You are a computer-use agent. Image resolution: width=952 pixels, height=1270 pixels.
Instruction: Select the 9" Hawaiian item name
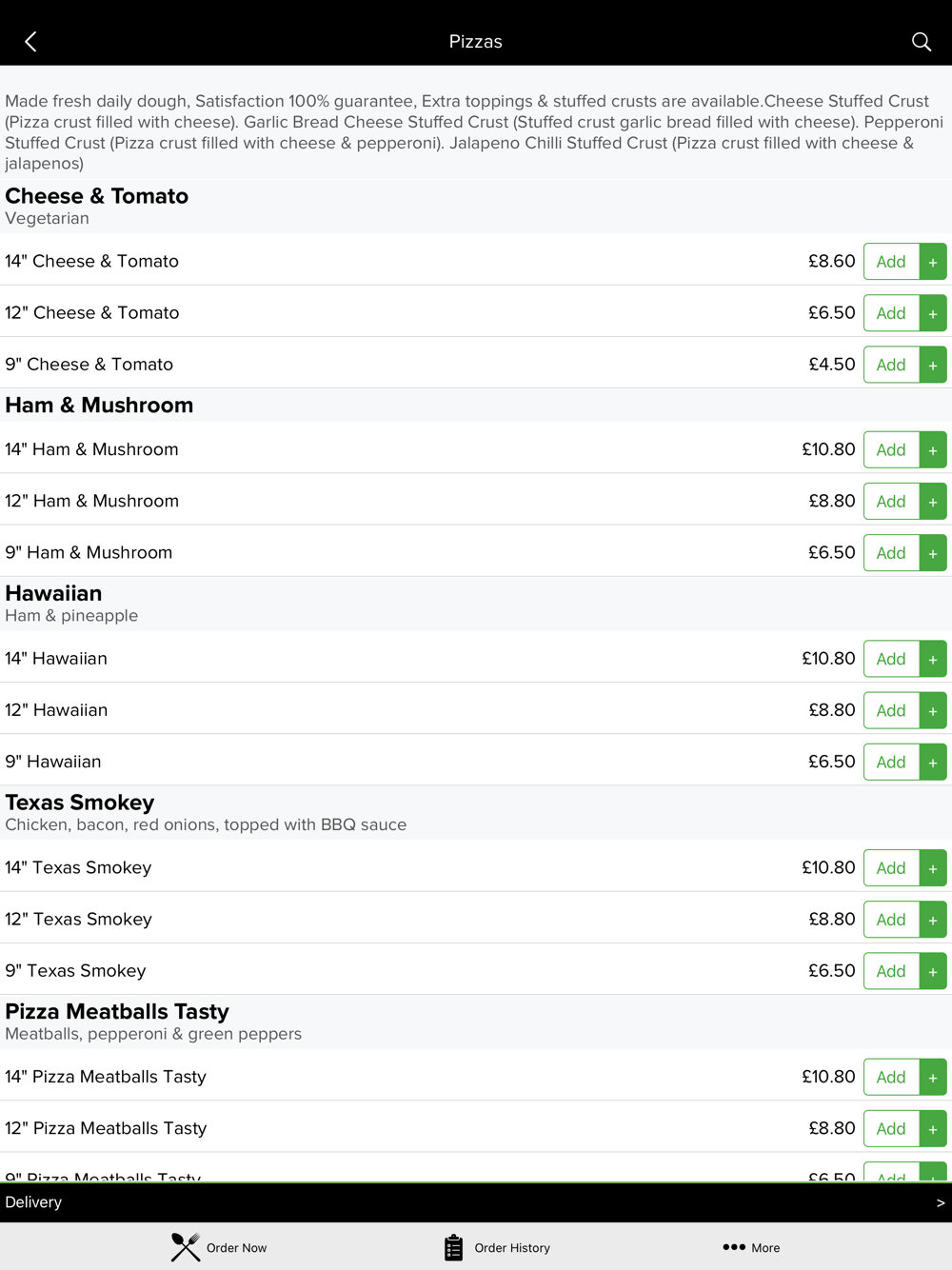[x=53, y=762]
